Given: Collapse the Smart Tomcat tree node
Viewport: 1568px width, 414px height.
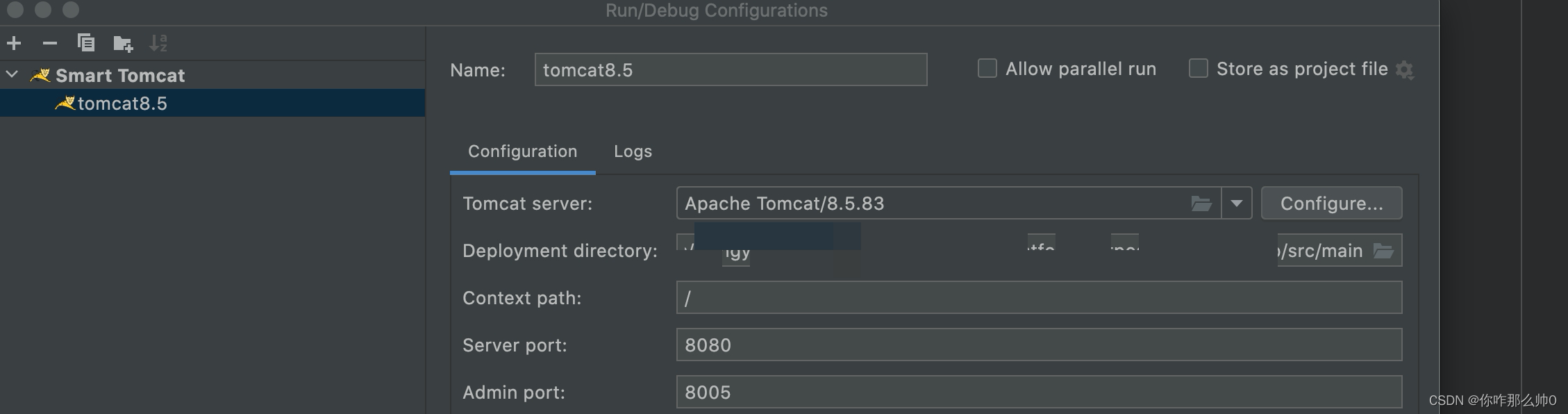Looking at the screenshot, I should tap(12, 74).
